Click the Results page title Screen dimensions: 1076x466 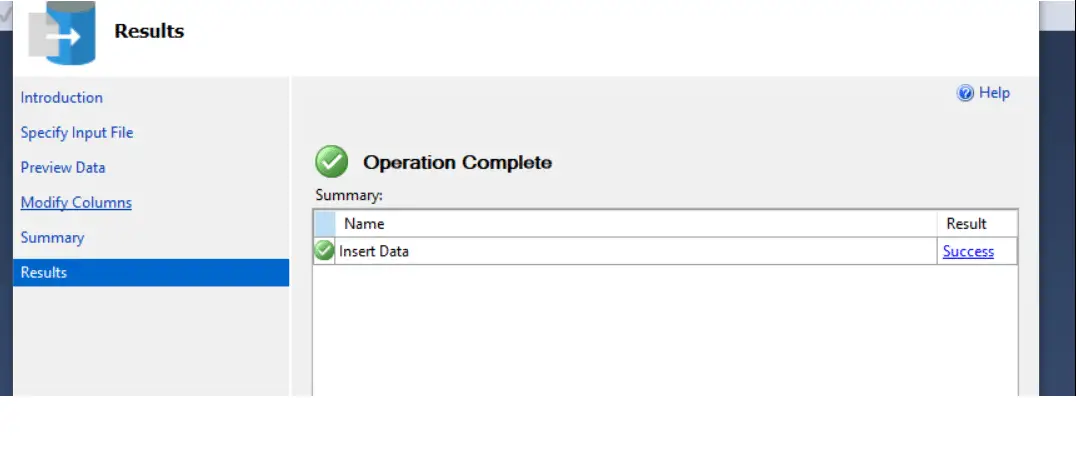(149, 31)
